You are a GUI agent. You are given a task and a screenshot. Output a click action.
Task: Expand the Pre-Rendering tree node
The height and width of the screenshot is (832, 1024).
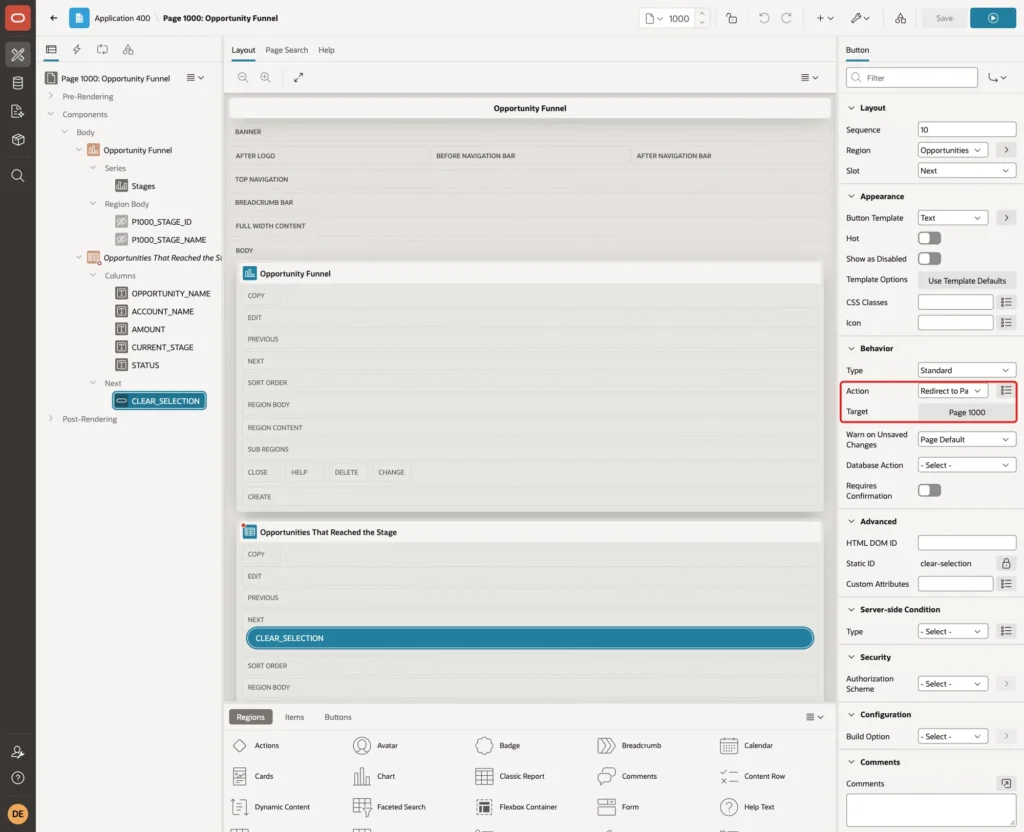coord(50,96)
